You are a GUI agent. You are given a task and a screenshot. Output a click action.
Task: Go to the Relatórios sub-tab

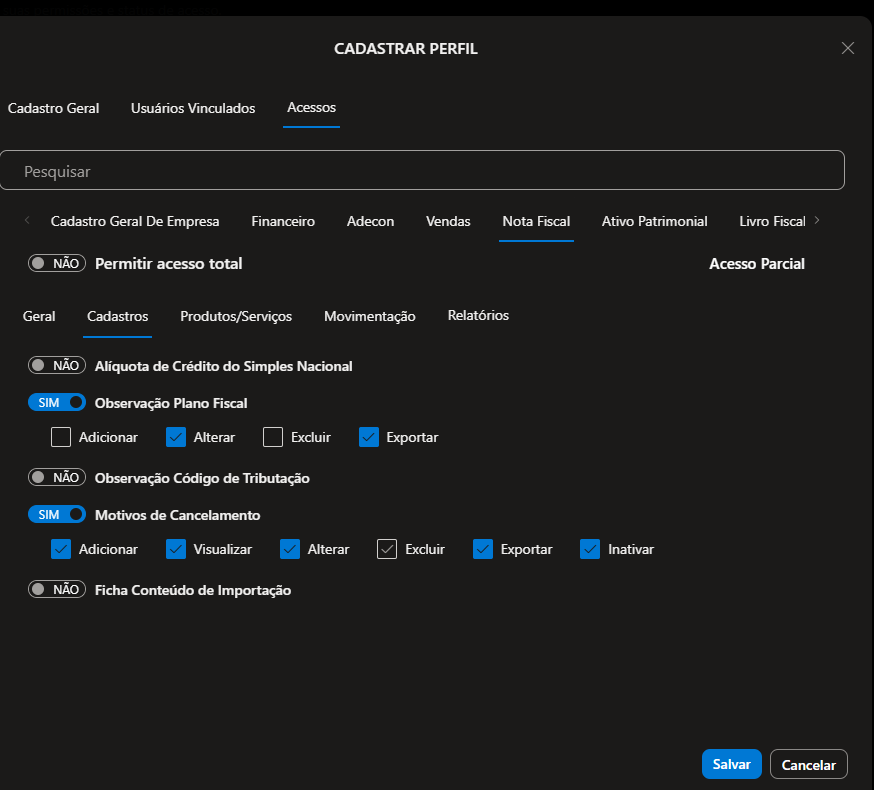click(x=478, y=316)
